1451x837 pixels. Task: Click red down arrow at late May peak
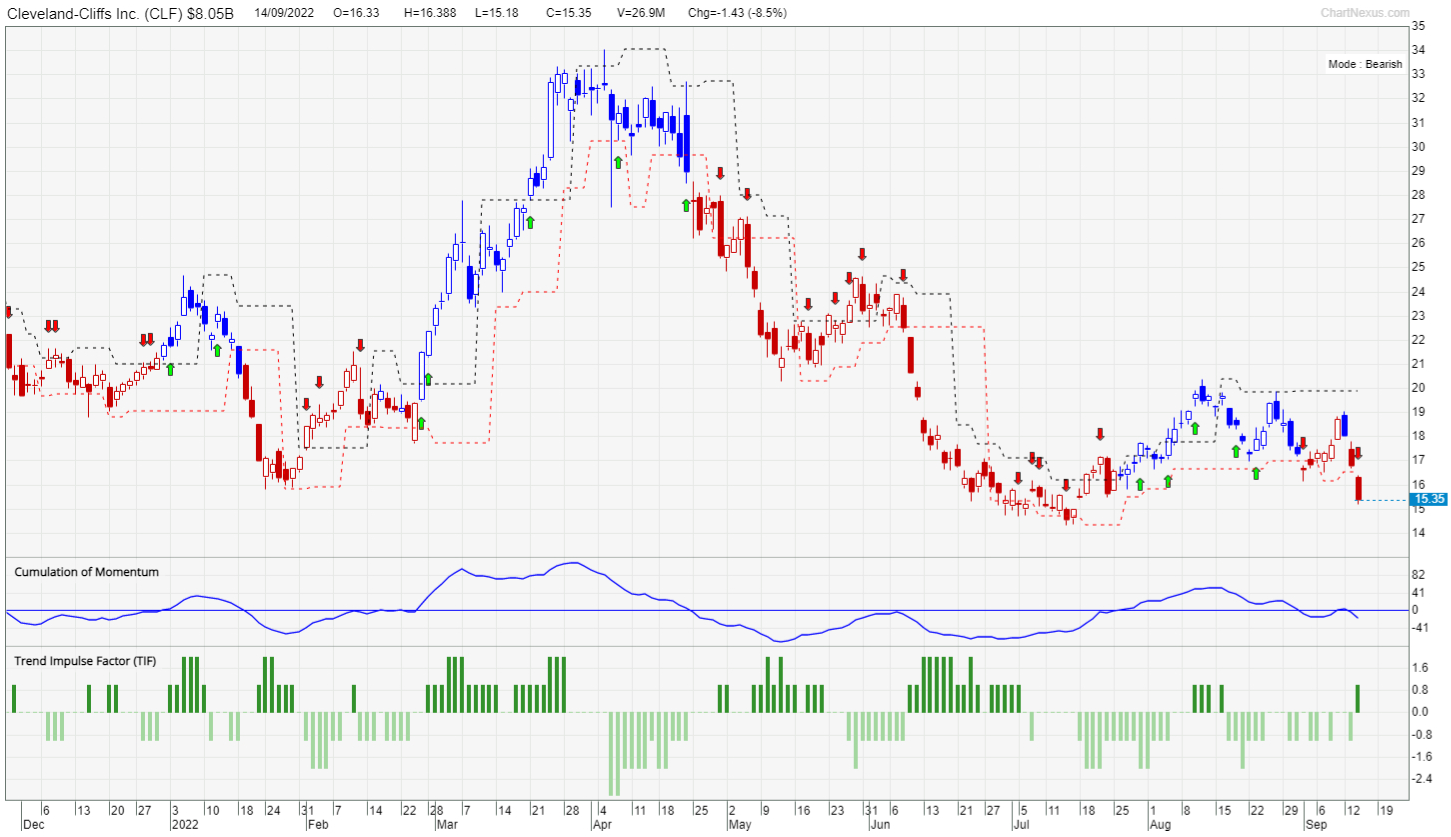point(862,254)
